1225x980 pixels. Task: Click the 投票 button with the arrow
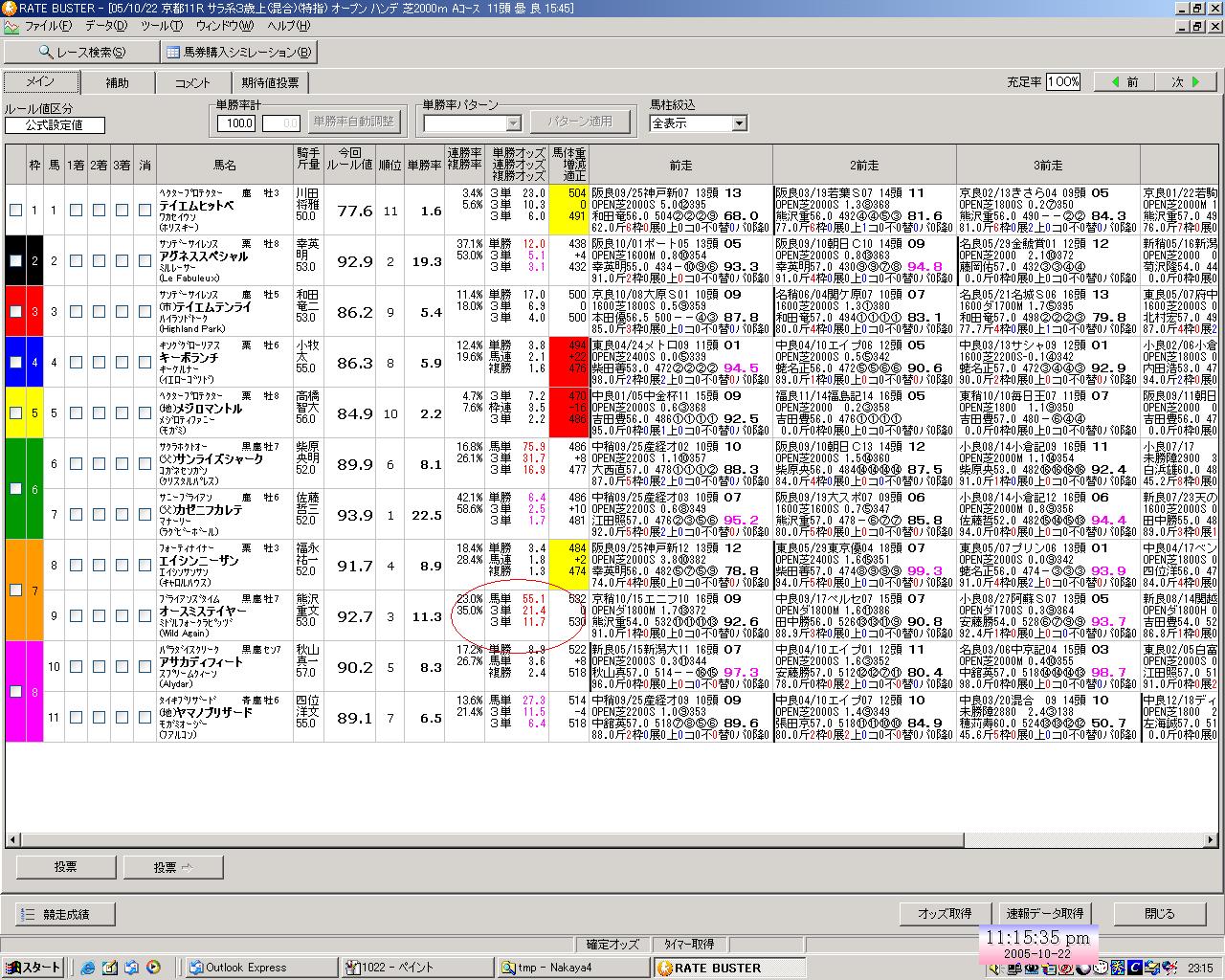pyautogui.click(x=173, y=867)
